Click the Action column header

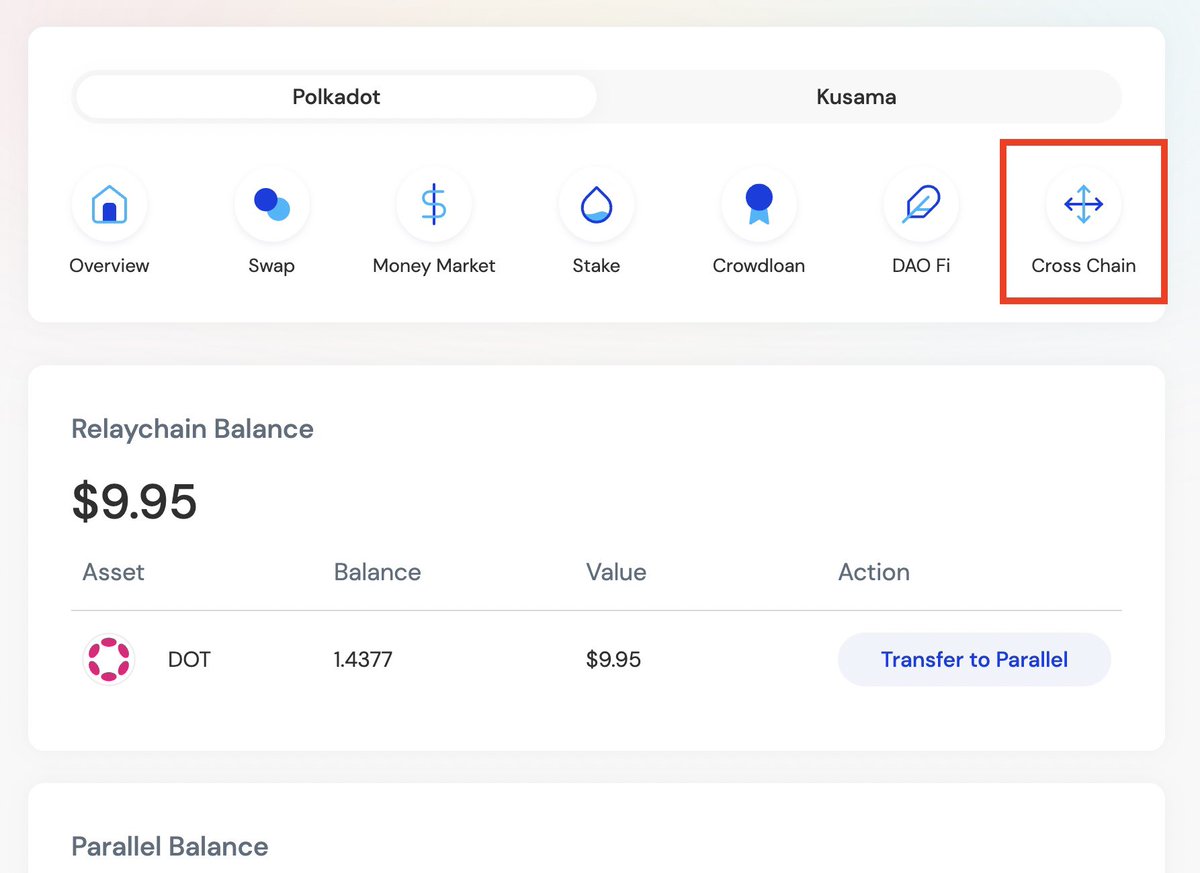coord(874,572)
